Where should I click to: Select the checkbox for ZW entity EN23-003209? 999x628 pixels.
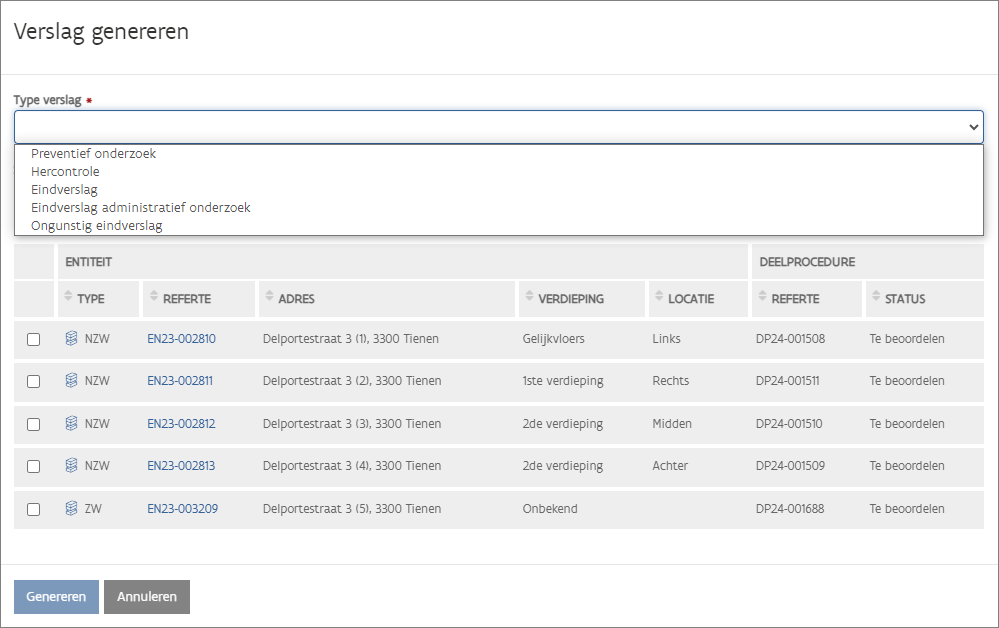[33, 509]
